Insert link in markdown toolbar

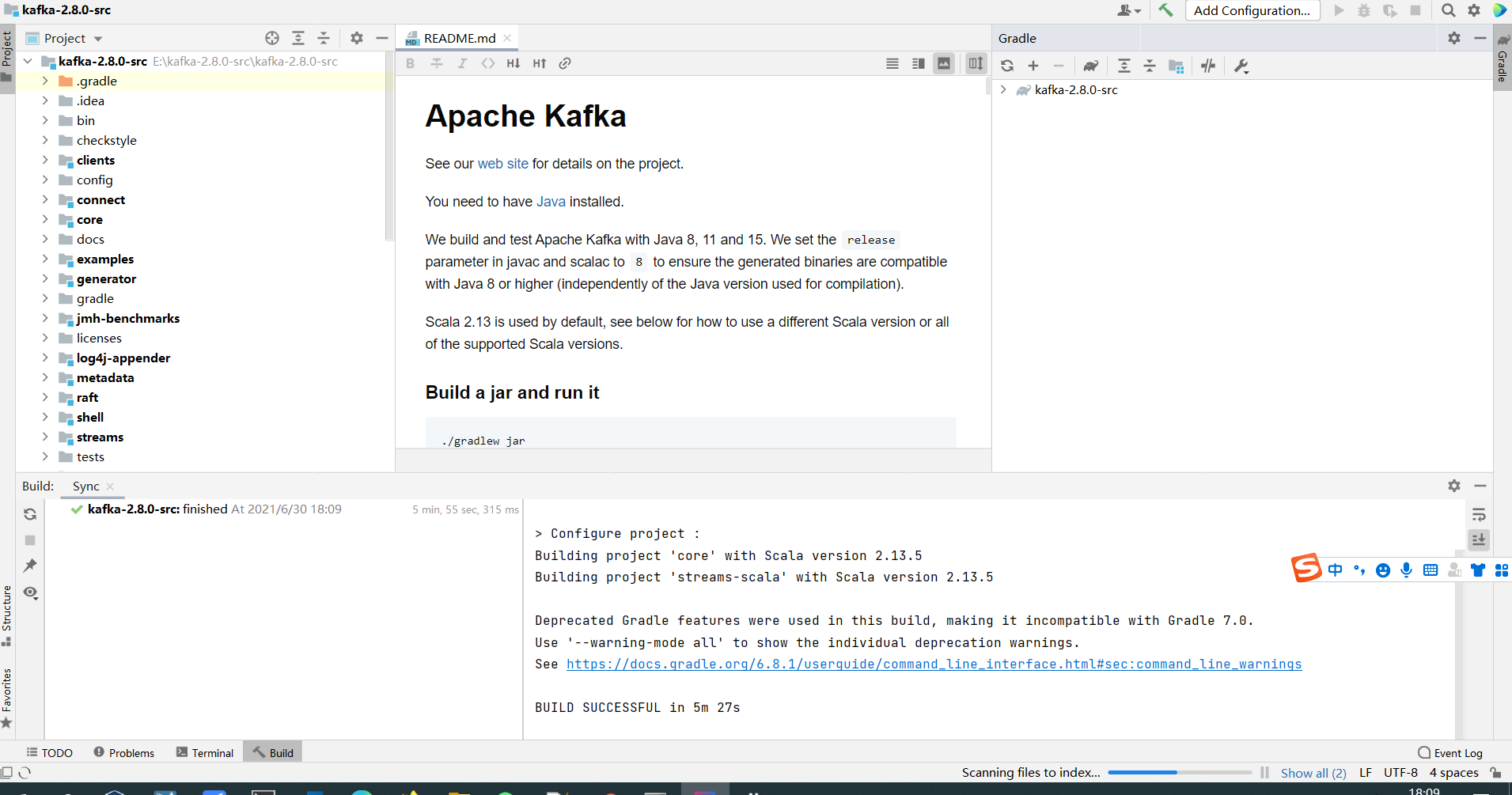point(565,63)
